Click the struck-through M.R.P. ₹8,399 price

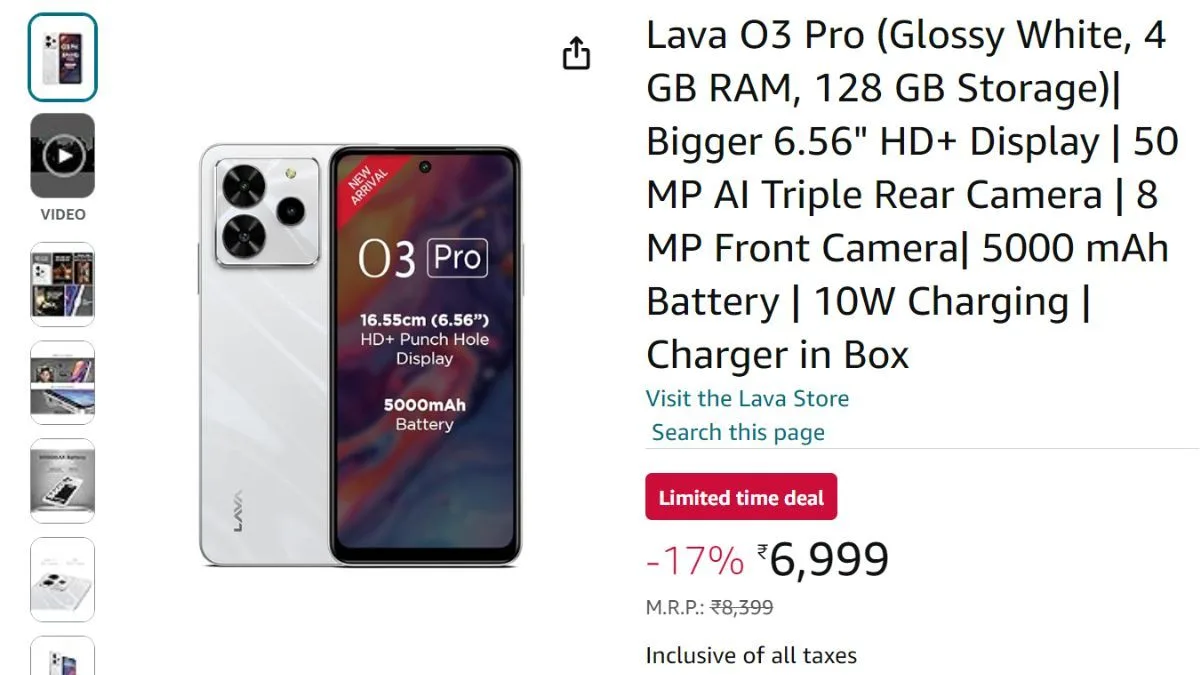709,607
